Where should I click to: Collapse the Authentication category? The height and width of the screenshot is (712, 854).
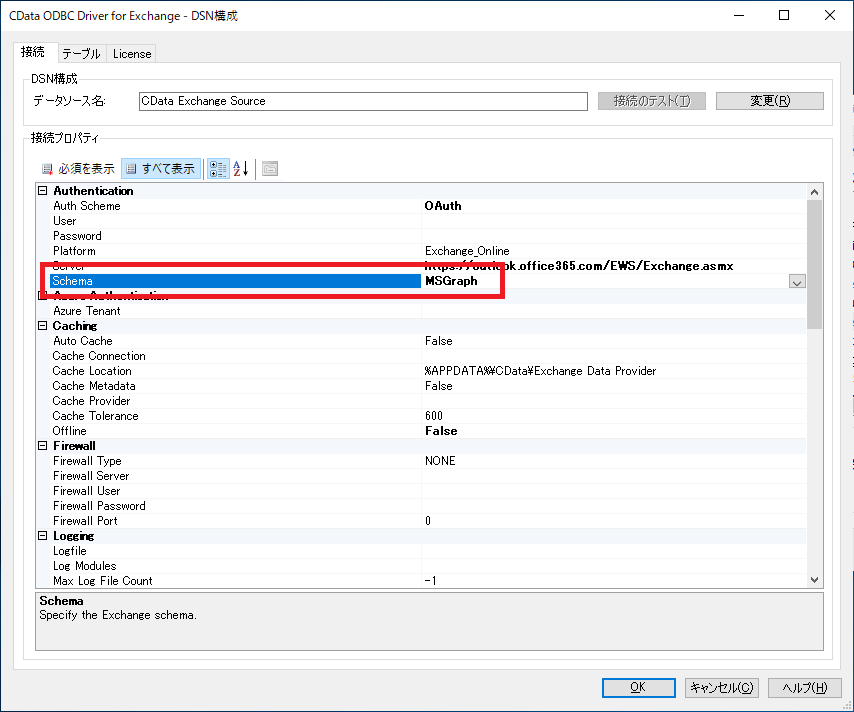[x=42, y=191]
